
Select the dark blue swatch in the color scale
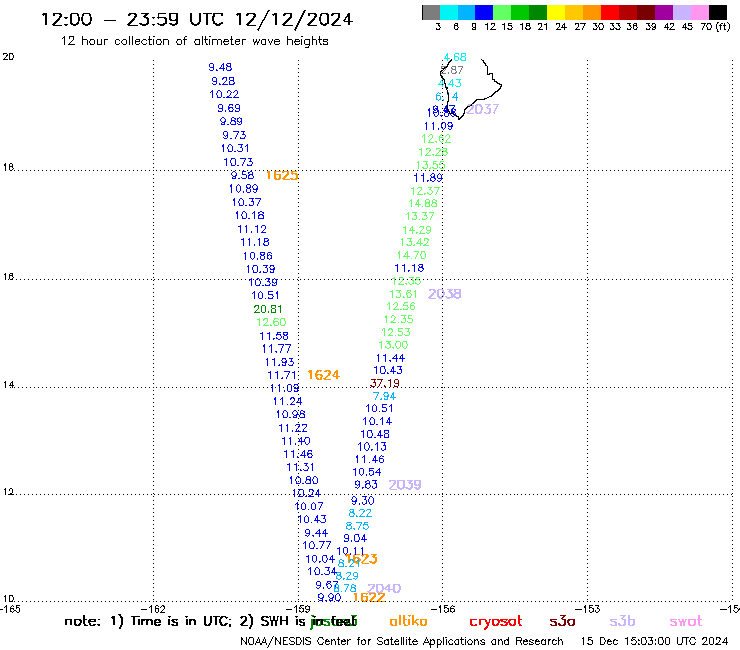tap(484, 12)
